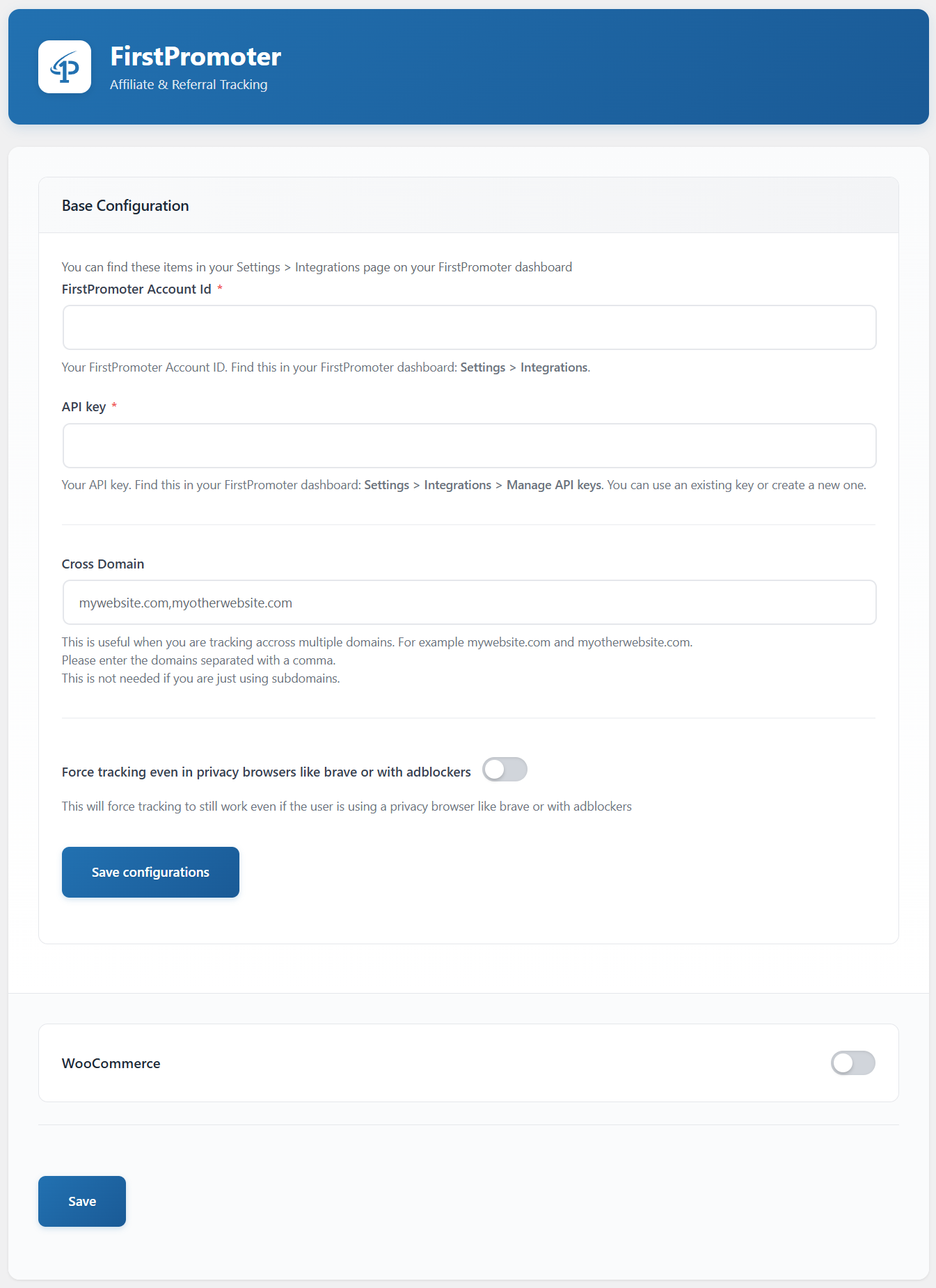
Task: Click the Account ID help text below field
Action: pos(326,367)
